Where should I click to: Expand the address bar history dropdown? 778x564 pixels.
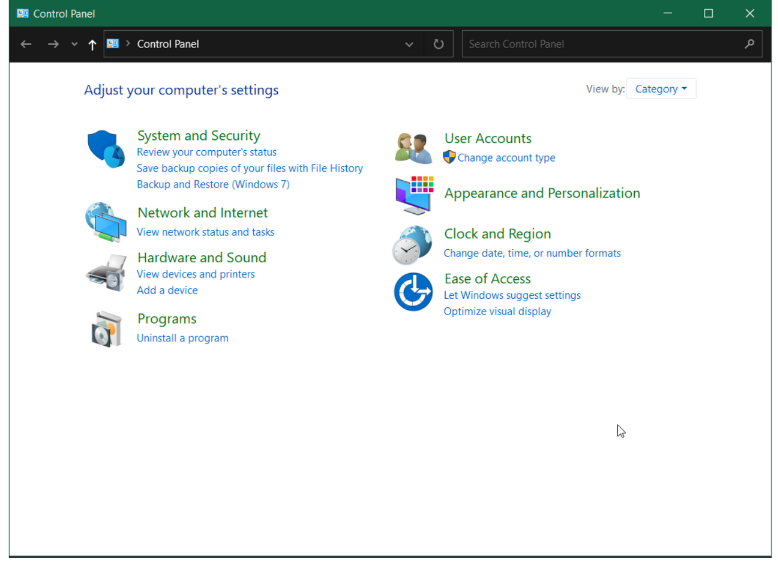coord(409,44)
